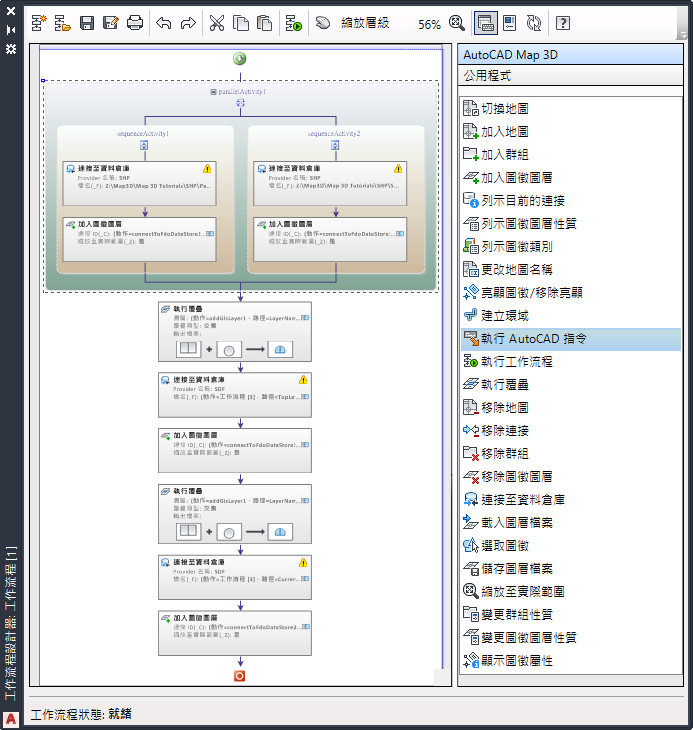Select the 變更群組性質 activity

point(571,615)
